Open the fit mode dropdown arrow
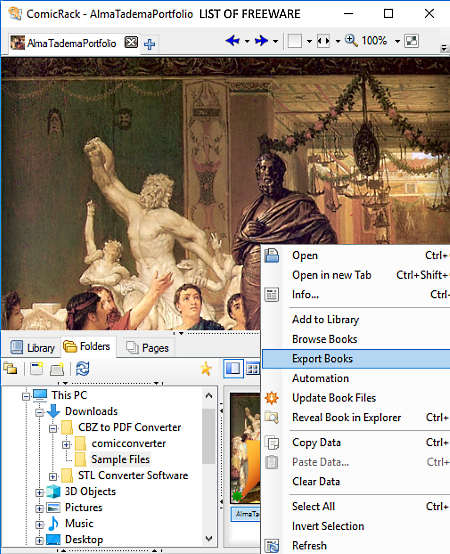Image resolution: width=450 pixels, height=554 pixels. (338, 42)
